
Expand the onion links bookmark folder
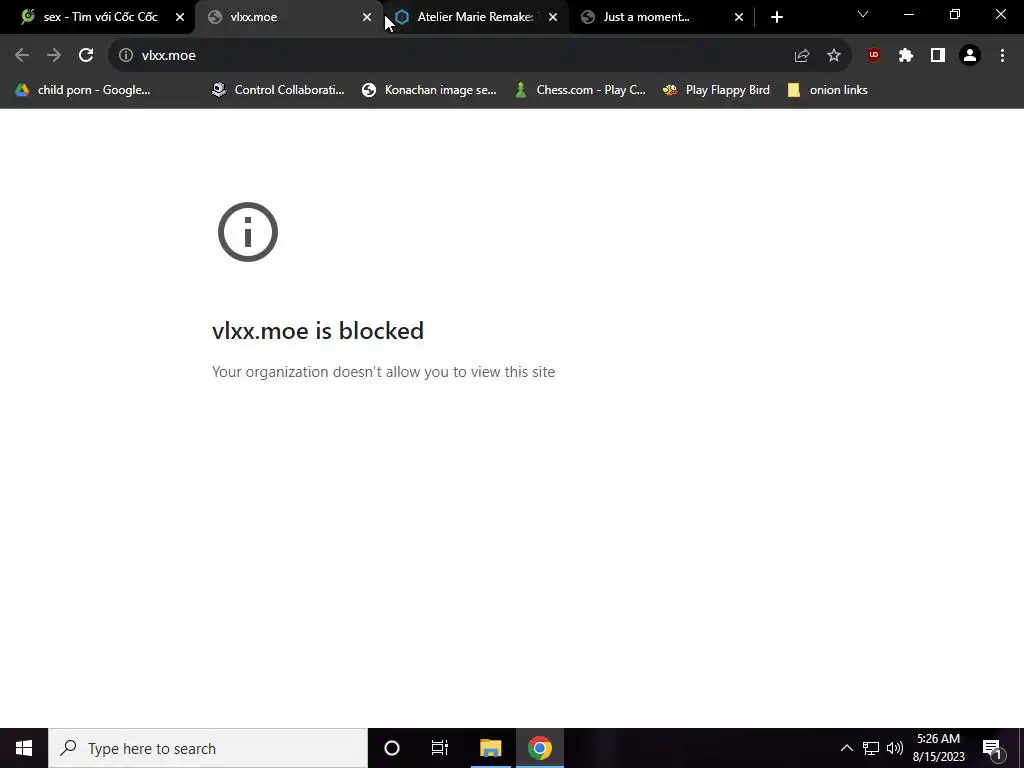pyautogui.click(x=827, y=90)
